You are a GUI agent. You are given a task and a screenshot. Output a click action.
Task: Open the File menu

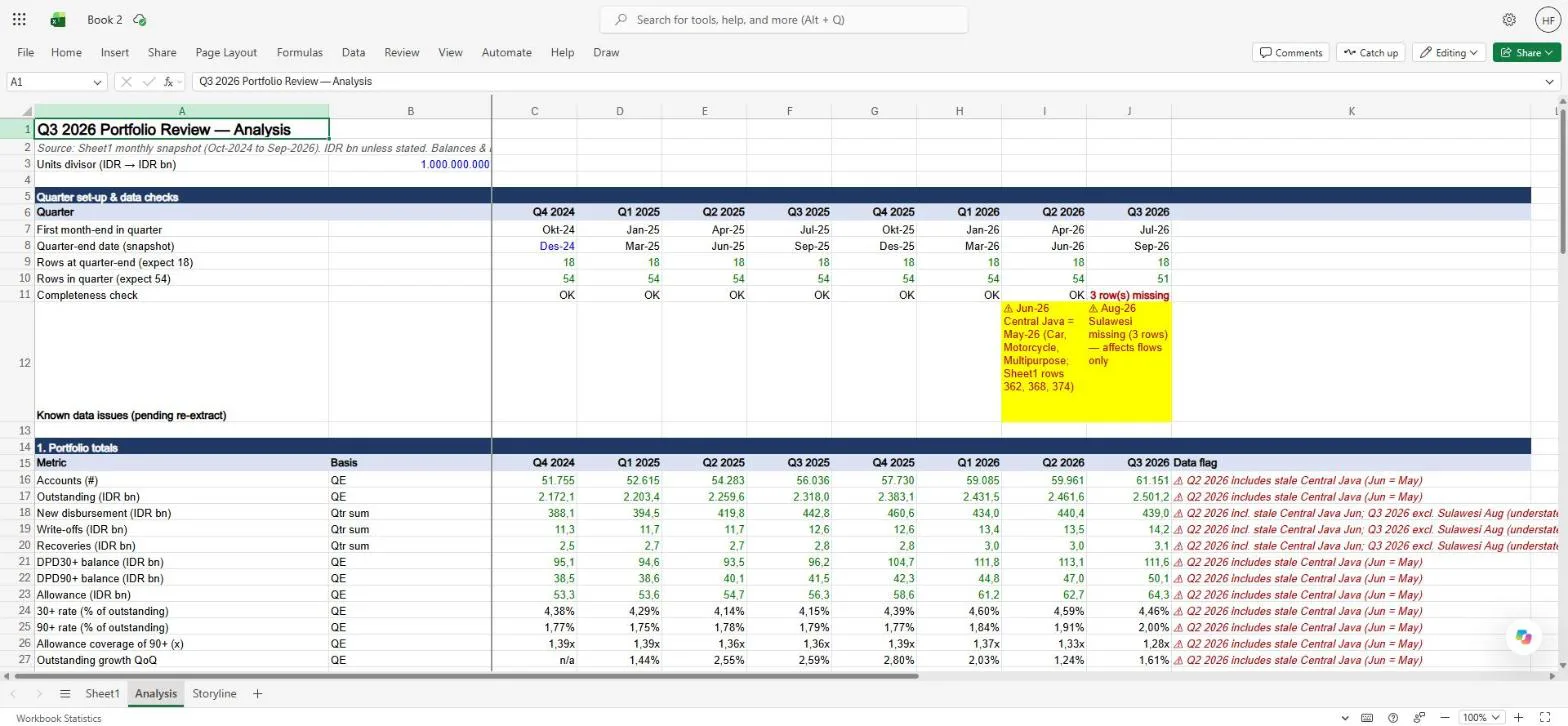[x=26, y=52]
